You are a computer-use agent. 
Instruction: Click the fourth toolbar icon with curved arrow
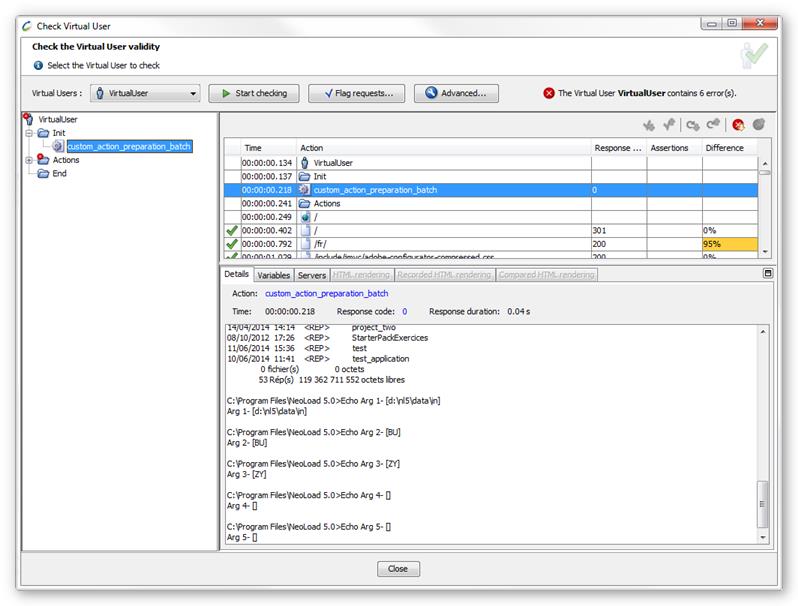tap(712, 125)
